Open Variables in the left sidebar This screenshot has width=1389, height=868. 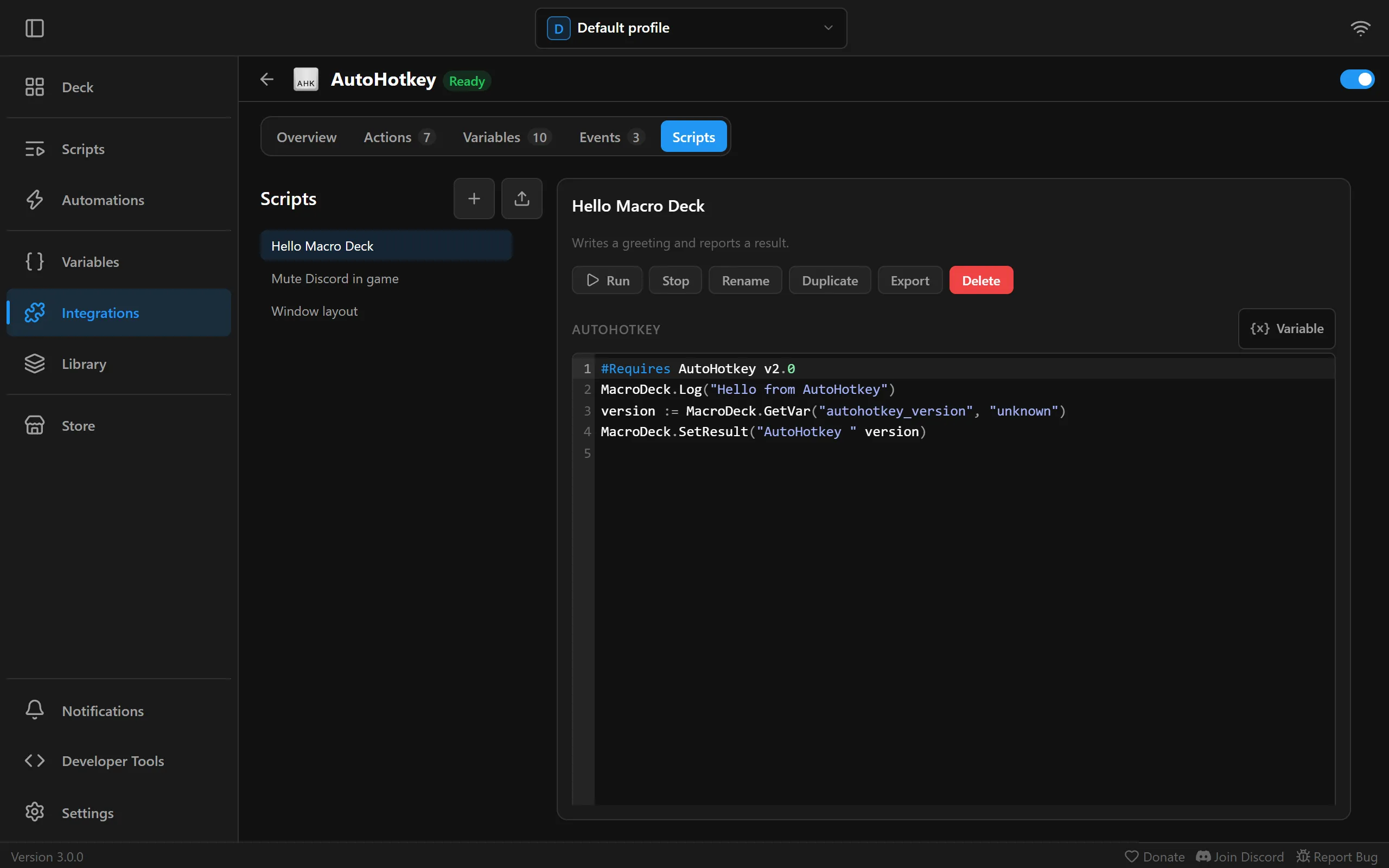click(x=119, y=262)
